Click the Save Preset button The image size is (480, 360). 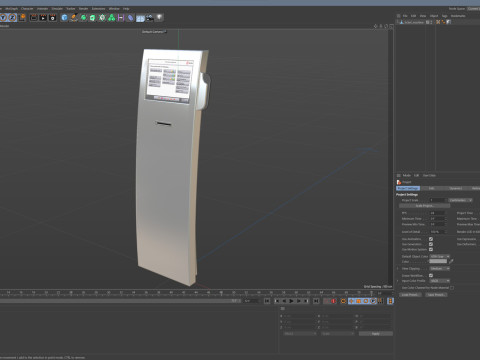coord(436,295)
